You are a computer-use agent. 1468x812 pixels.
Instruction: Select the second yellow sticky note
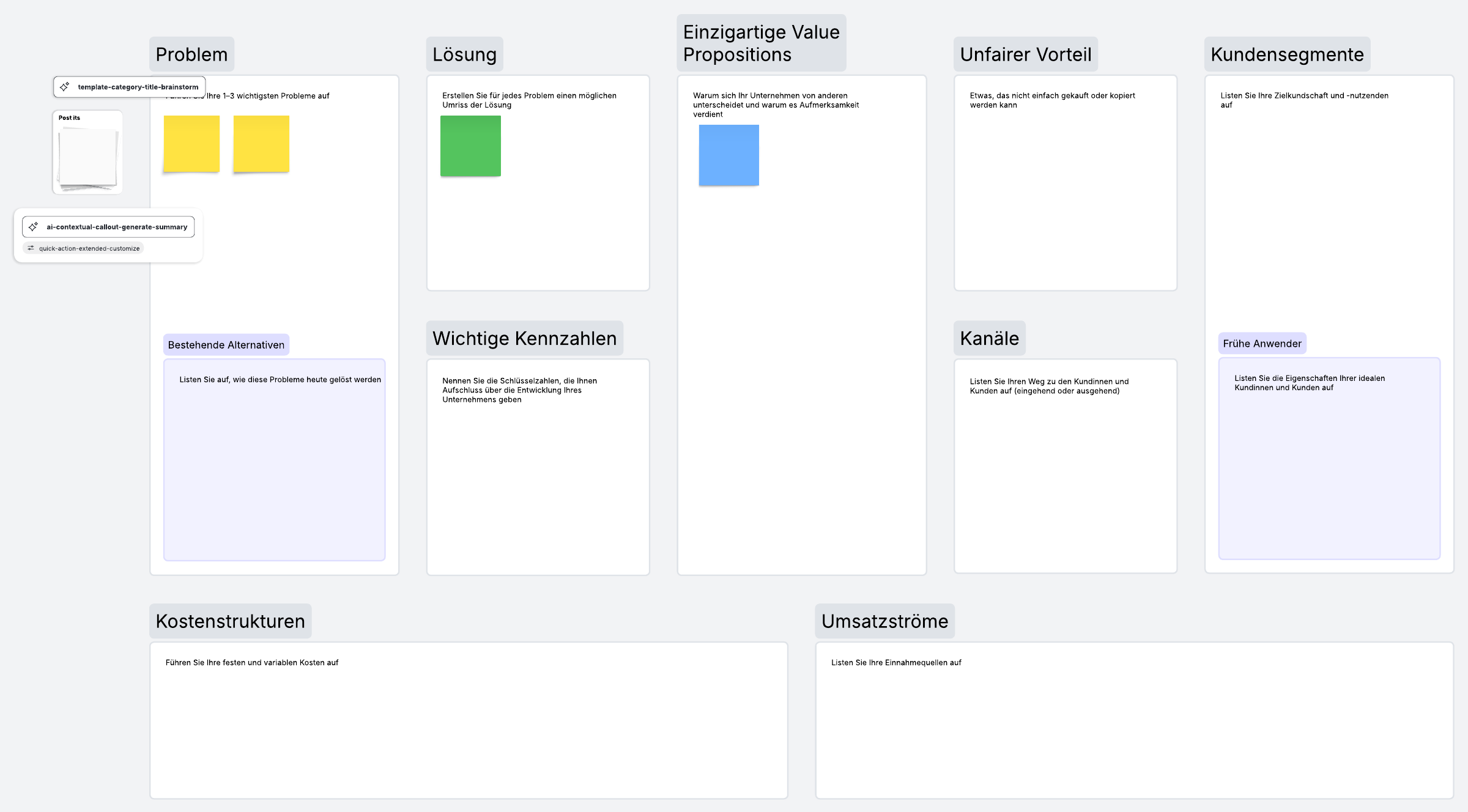[261, 144]
